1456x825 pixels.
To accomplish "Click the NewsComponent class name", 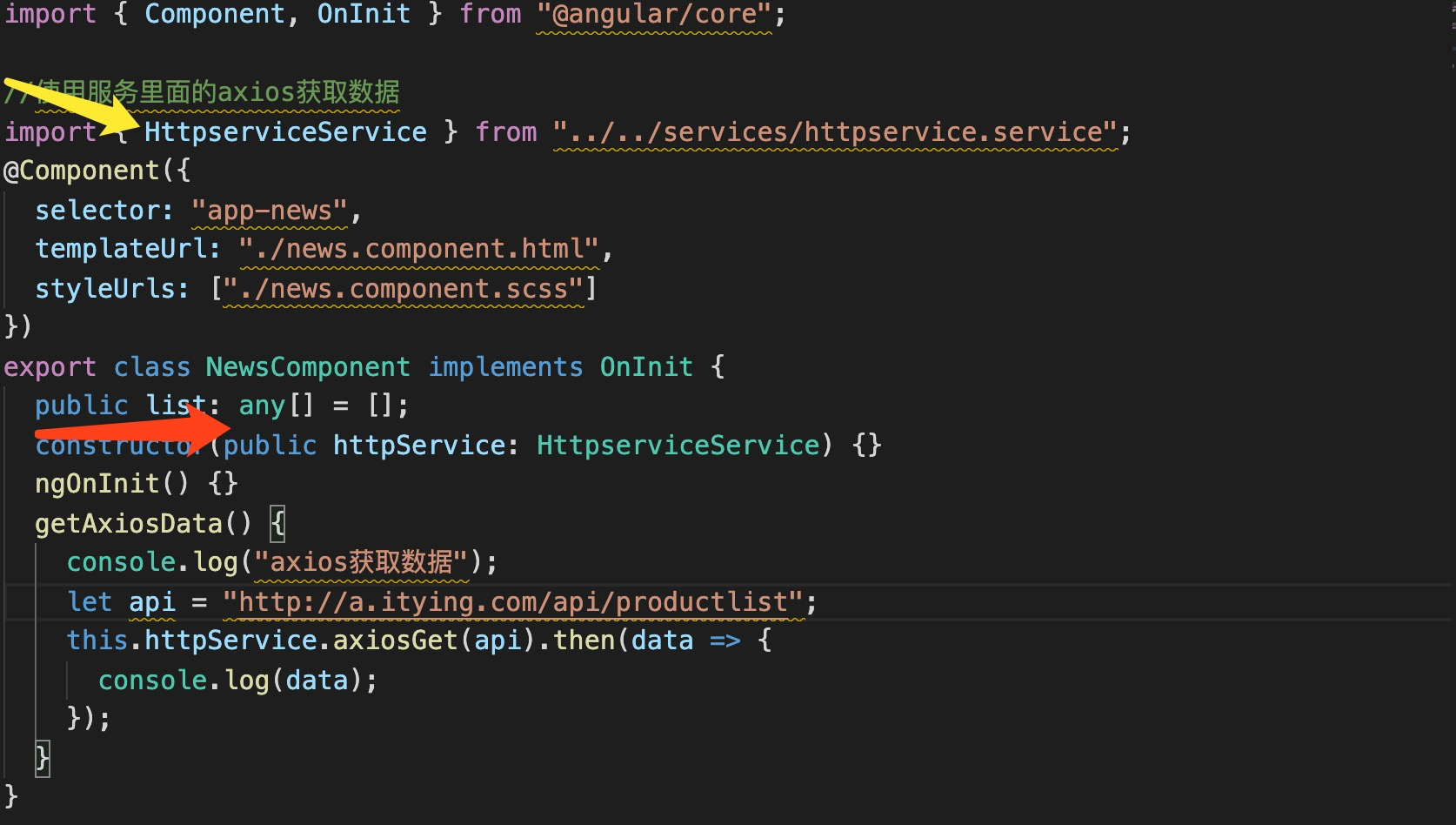I will pos(308,366).
